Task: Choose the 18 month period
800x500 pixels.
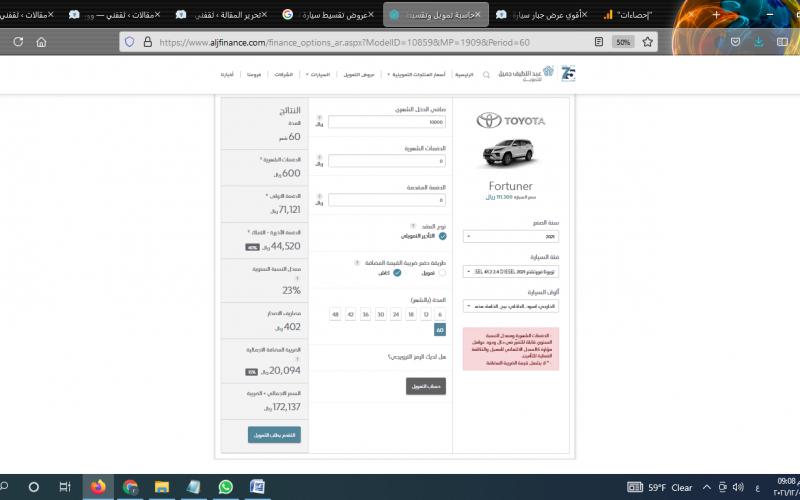Action: tap(411, 314)
